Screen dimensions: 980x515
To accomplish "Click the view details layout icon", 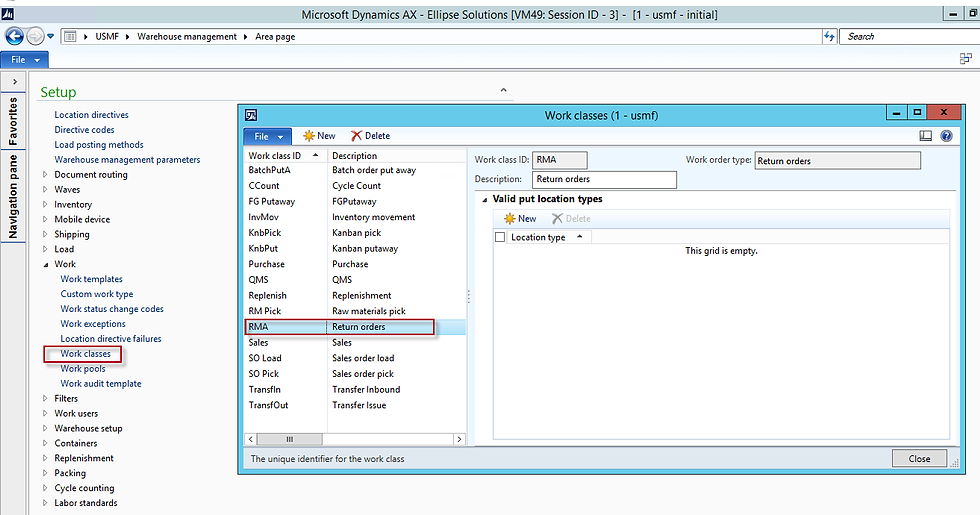I will pos(926,136).
